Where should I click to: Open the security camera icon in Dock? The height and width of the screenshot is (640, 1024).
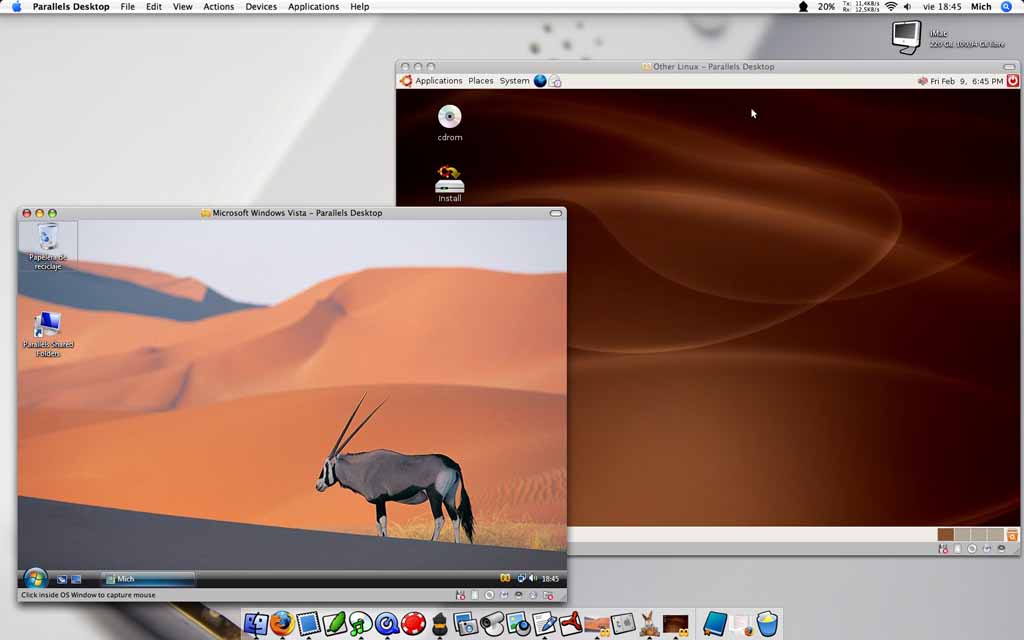[x=492, y=624]
